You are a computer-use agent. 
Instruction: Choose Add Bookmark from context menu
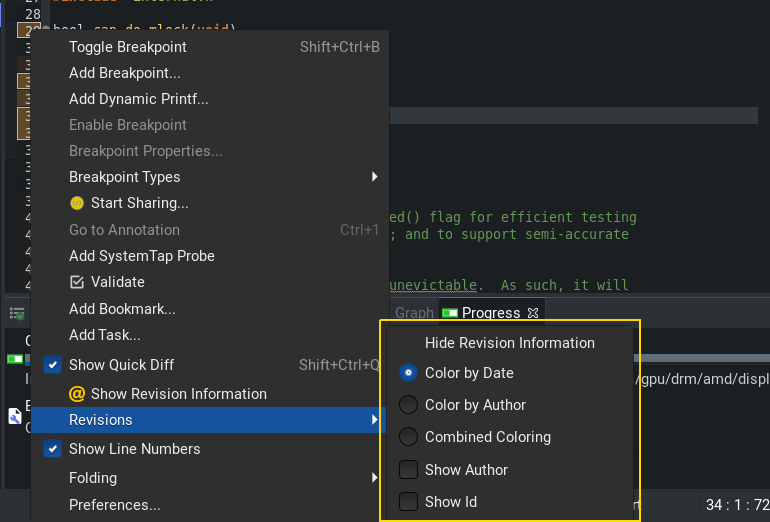pyautogui.click(x=122, y=309)
